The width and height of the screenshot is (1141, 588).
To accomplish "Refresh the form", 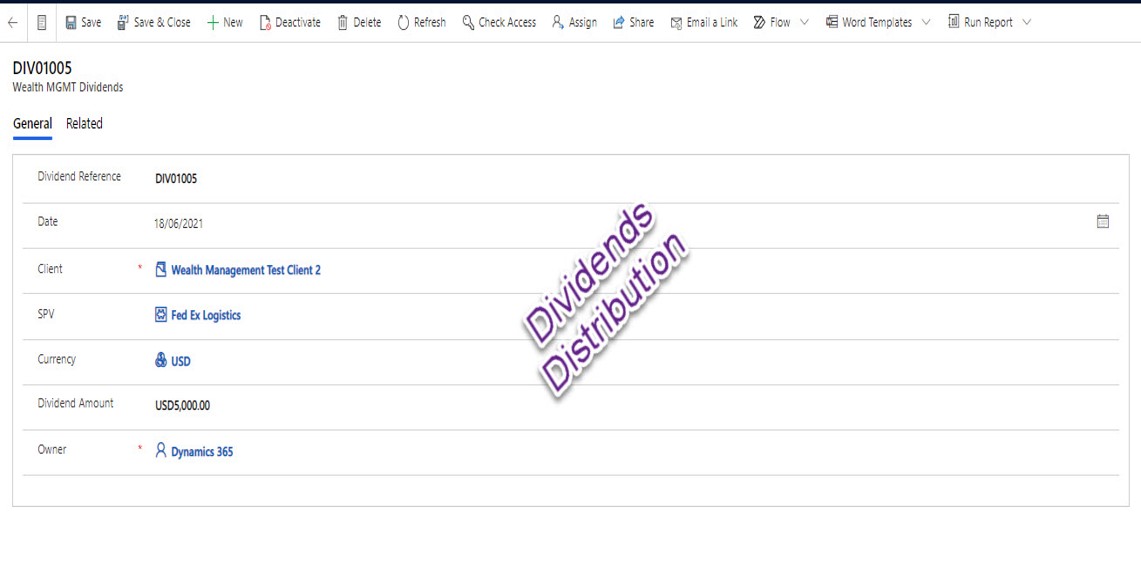I will 421,22.
